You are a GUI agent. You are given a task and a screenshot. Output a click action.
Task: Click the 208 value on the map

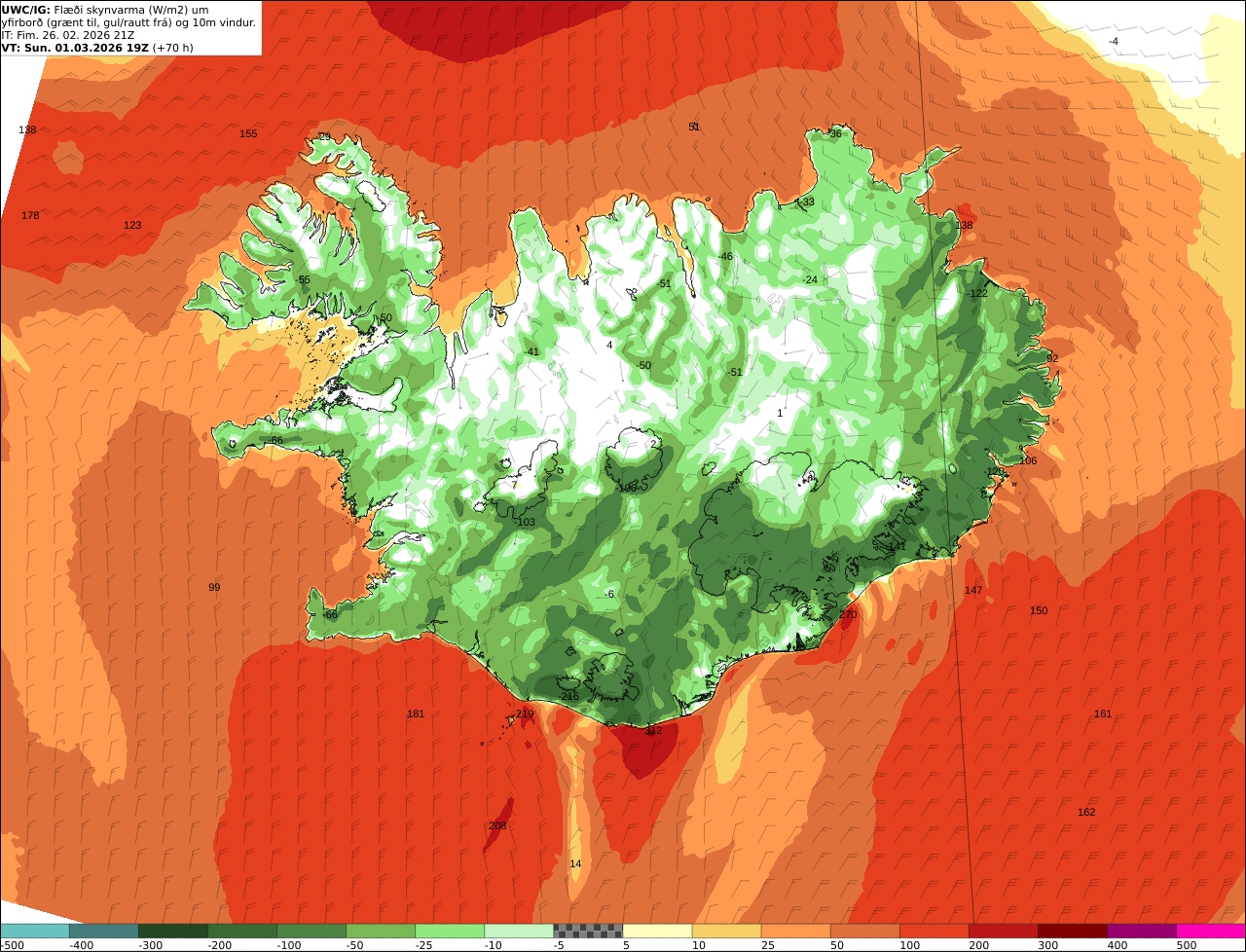(x=497, y=825)
